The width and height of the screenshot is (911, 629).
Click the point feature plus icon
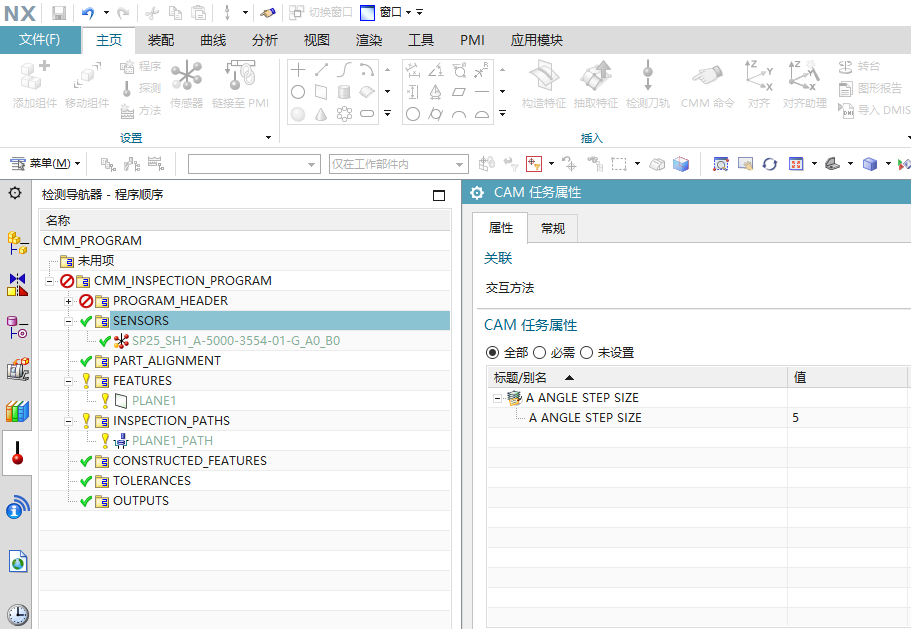click(298, 70)
